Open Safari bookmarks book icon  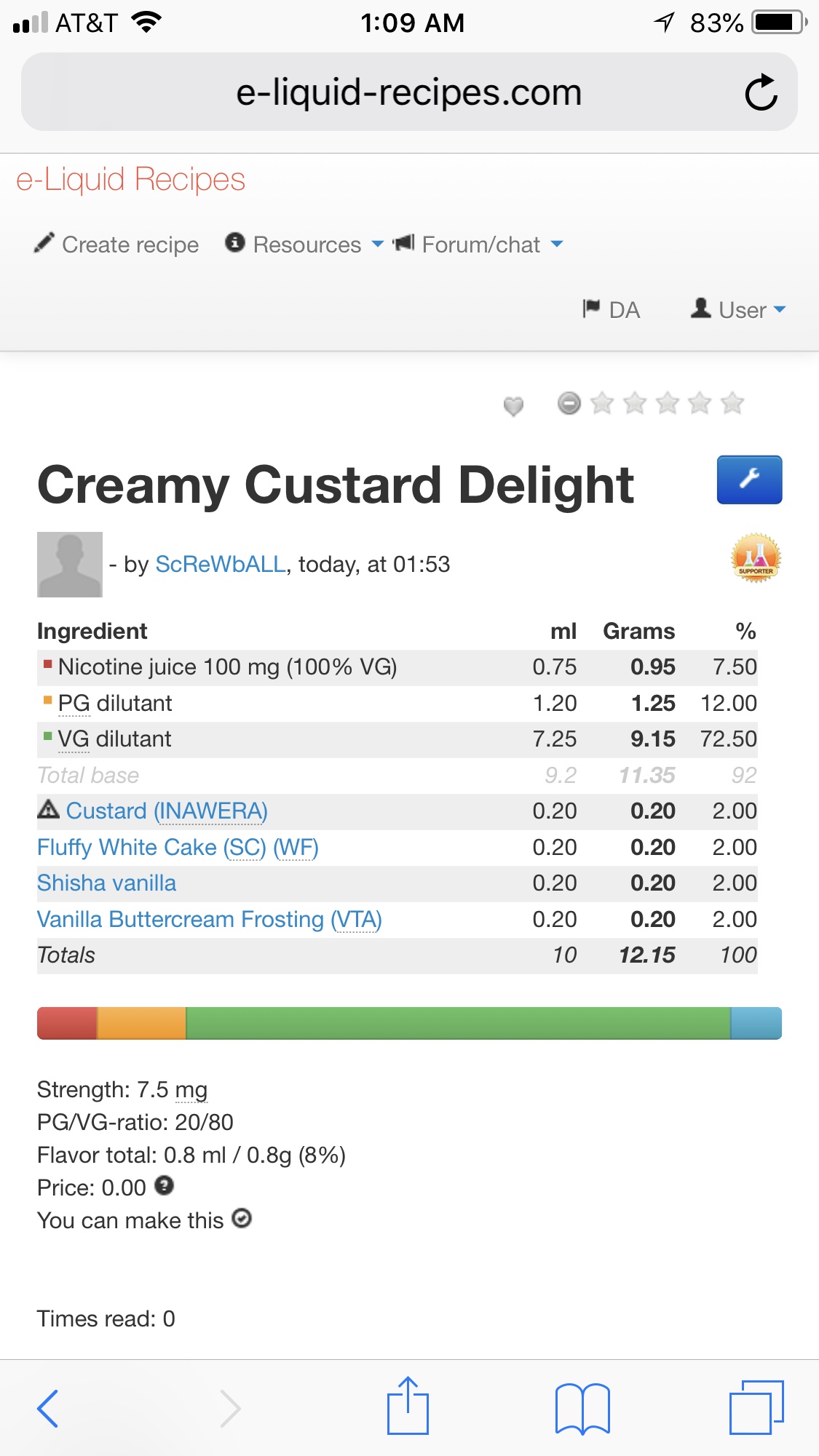point(582,1408)
